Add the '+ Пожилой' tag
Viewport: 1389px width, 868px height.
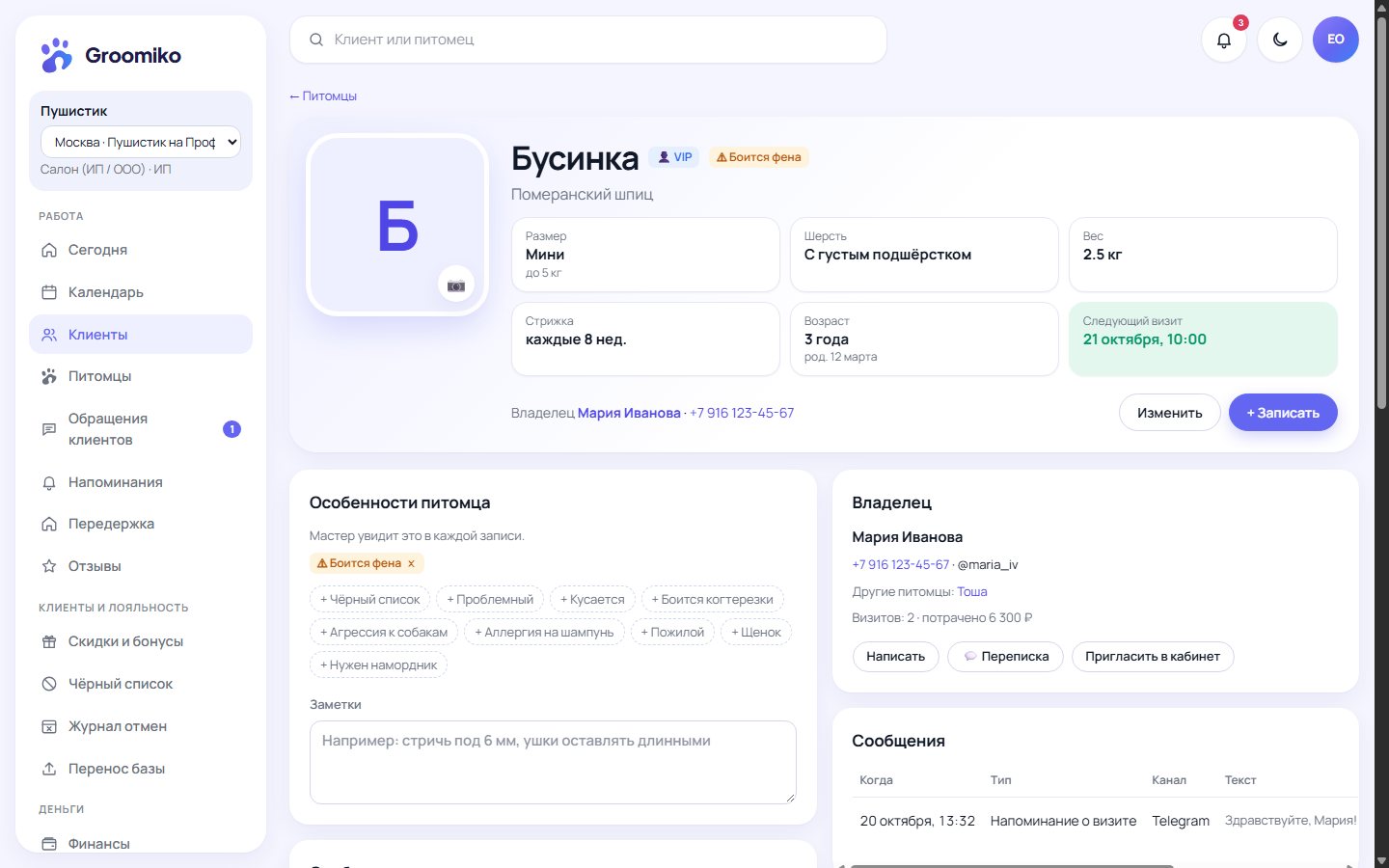tap(672, 633)
